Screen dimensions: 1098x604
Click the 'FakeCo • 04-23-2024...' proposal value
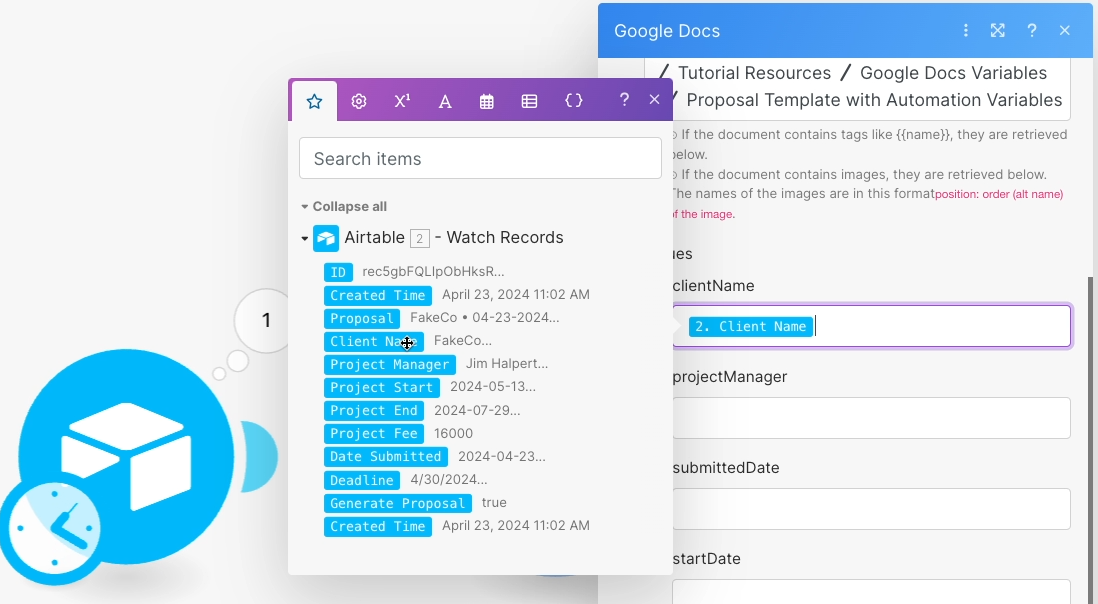pyautogui.click(x=485, y=318)
